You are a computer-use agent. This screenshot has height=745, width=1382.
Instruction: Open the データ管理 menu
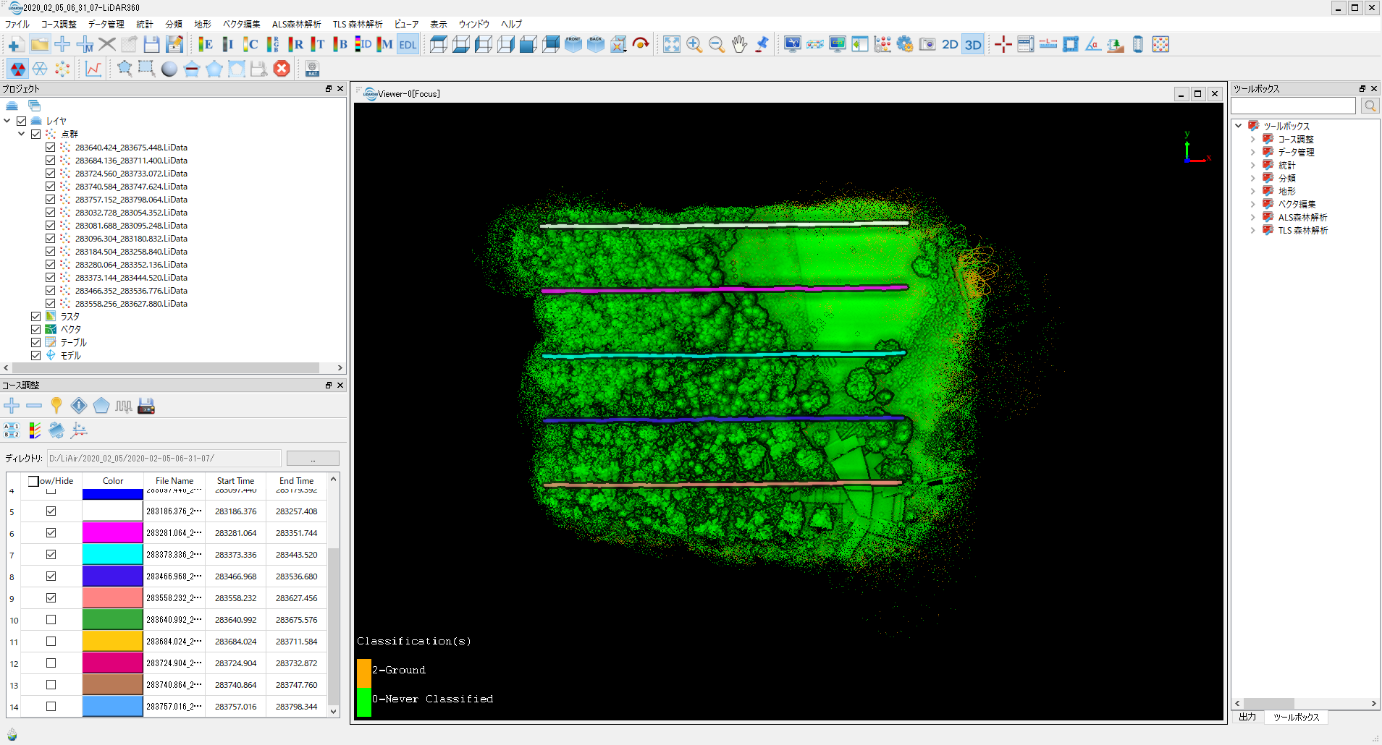[x=106, y=23]
